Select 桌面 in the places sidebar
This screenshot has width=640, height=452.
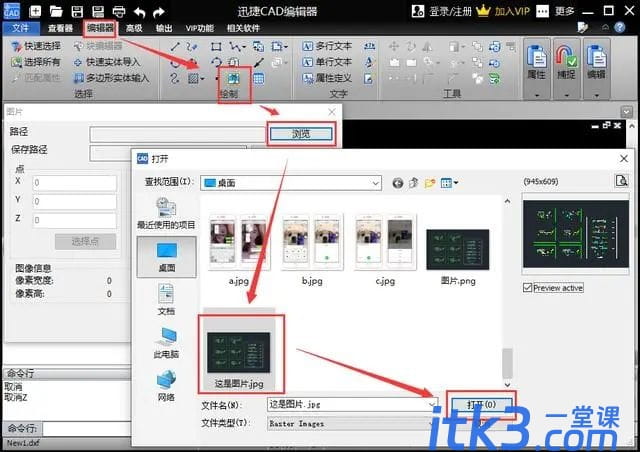coord(167,256)
